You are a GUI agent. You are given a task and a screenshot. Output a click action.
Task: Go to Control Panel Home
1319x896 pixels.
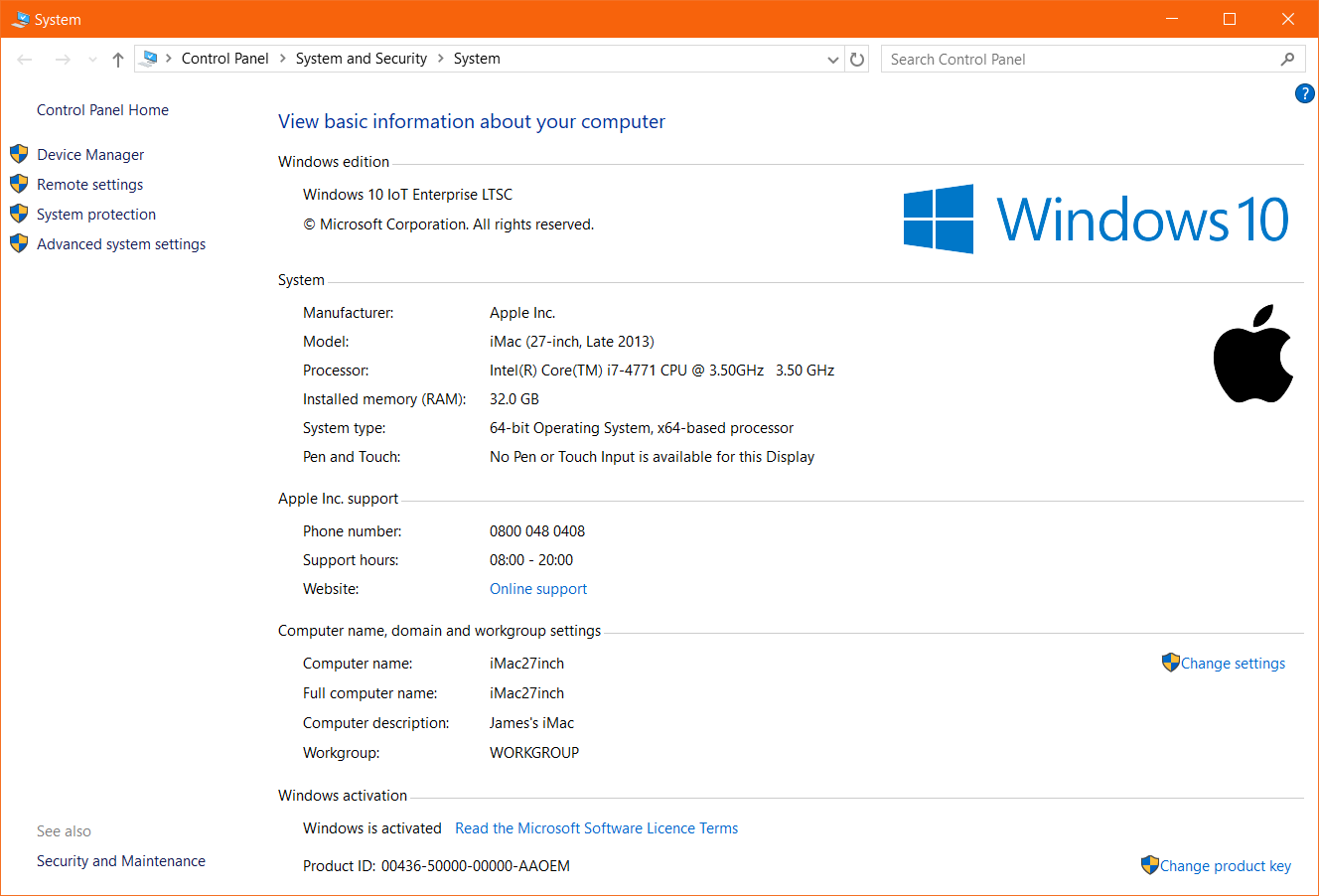102,110
